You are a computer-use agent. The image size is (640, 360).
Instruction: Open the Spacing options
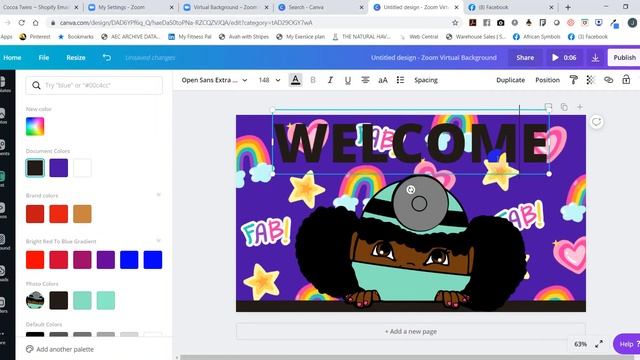pos(426,80)
